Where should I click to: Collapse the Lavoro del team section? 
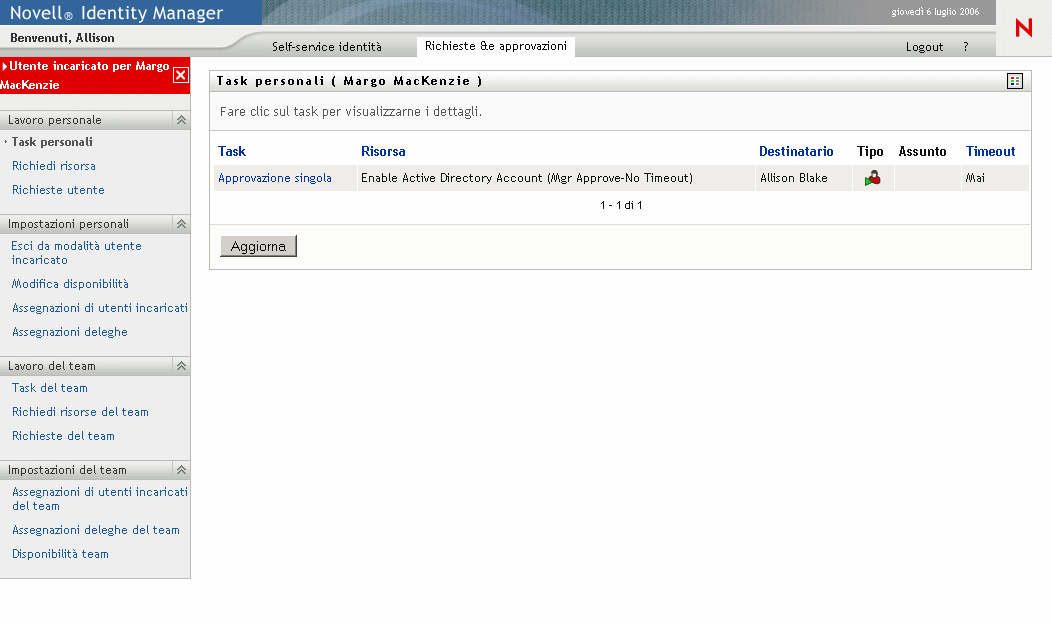(181, 366)
